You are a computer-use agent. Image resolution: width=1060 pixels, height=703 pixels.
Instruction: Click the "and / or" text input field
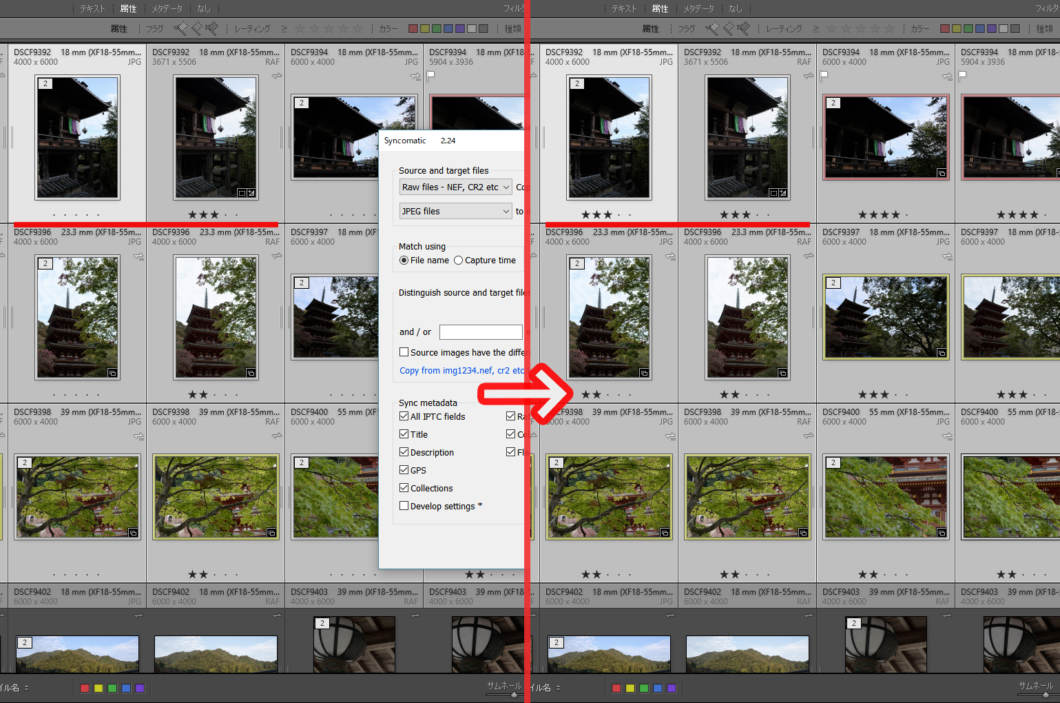click(480, 332)
